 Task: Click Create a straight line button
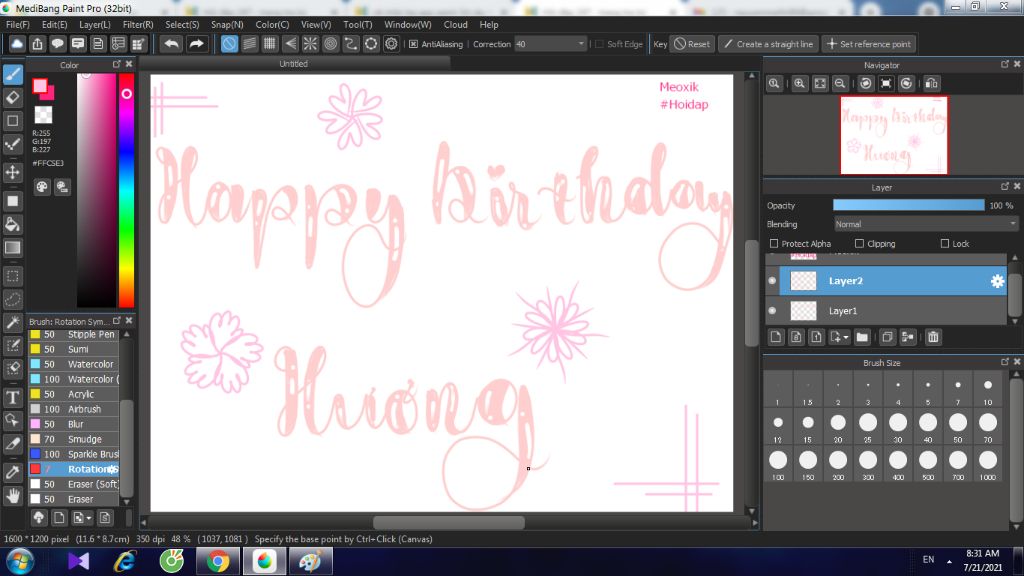(x=769, y=44)
